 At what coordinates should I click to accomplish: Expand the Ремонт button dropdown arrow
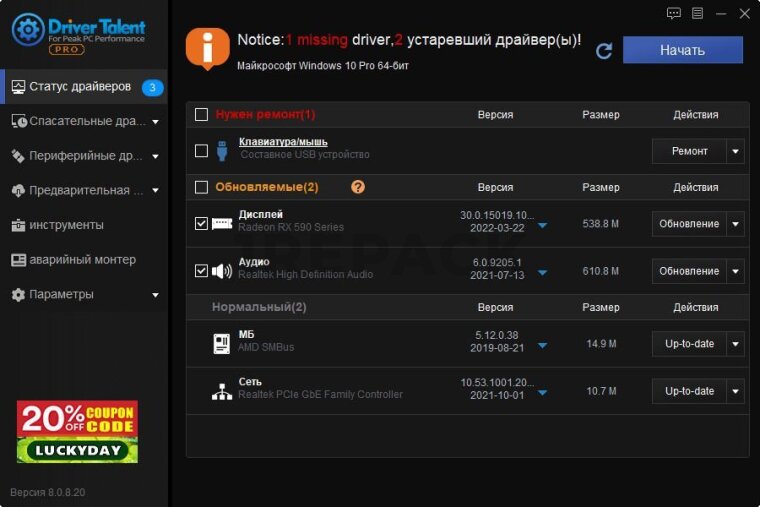(736, 151)
